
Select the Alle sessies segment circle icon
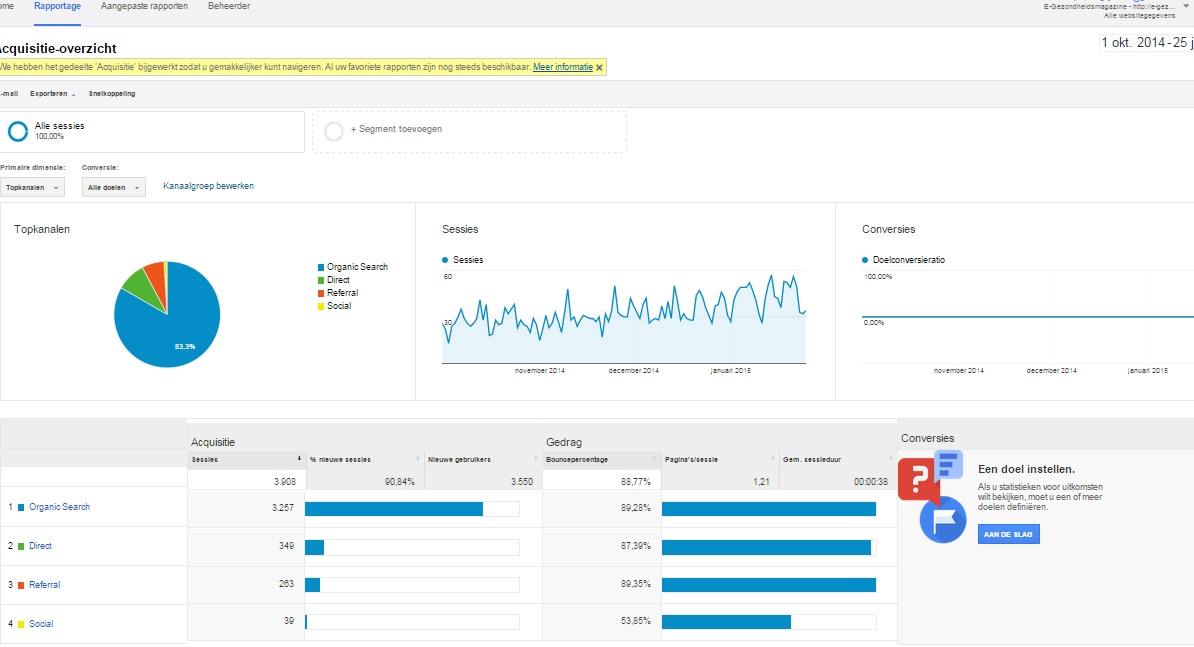coord(18,131)
